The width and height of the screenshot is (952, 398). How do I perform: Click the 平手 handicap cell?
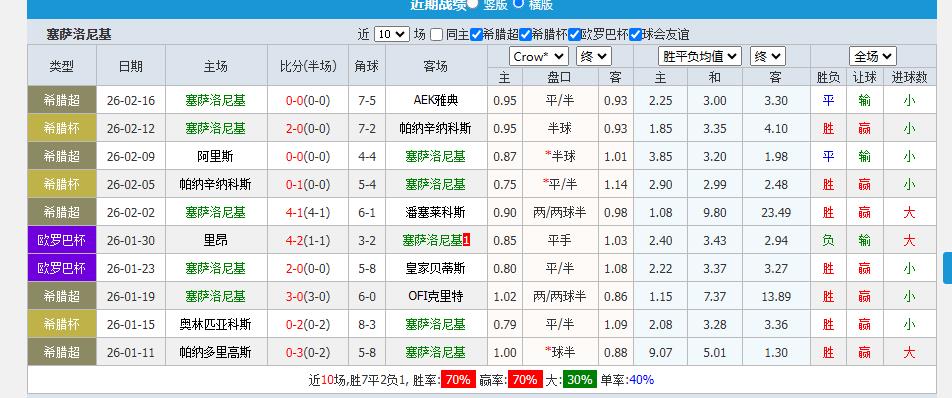click(560, 240)
